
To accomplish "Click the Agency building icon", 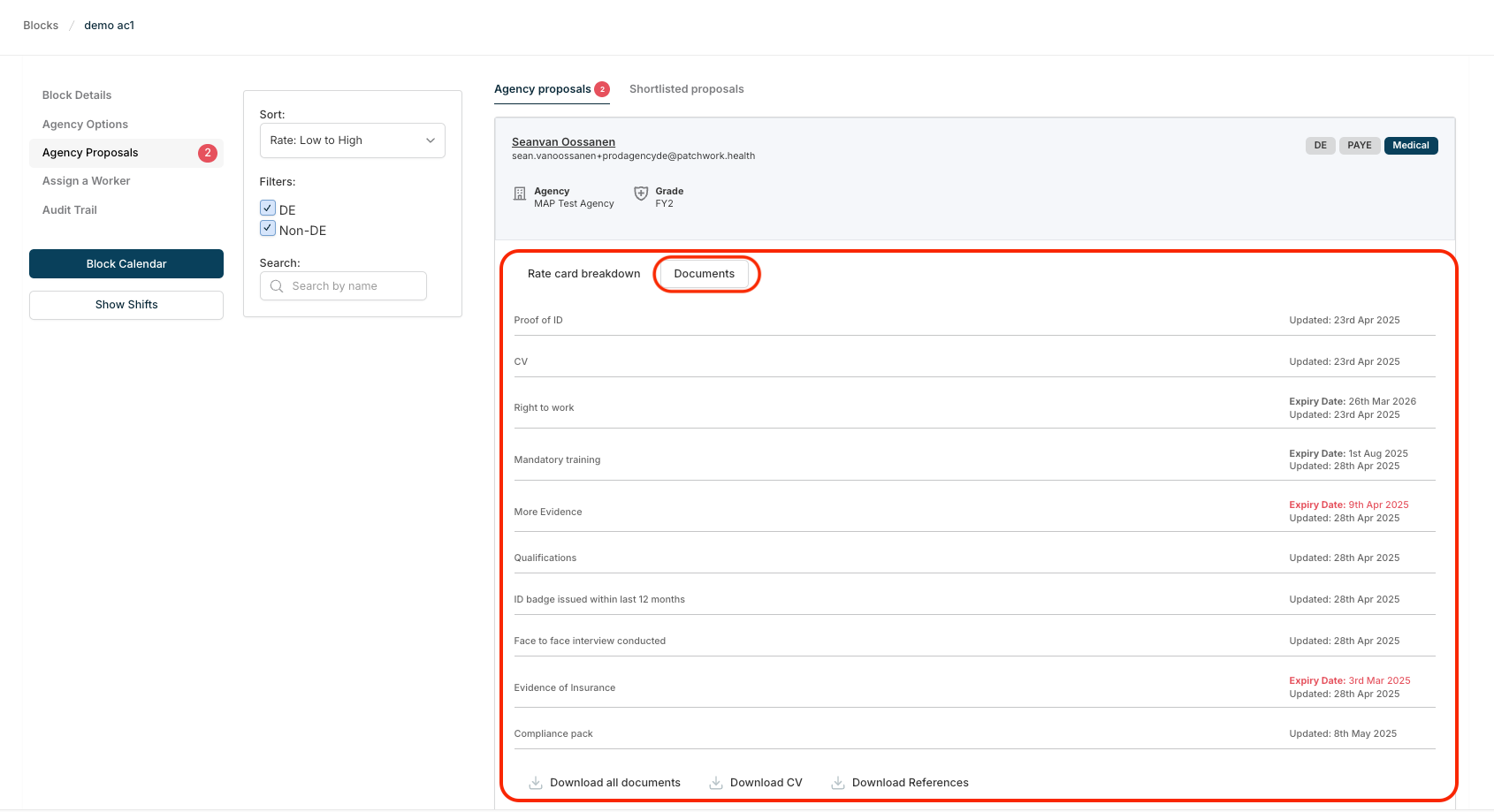I will coord(520,194).
